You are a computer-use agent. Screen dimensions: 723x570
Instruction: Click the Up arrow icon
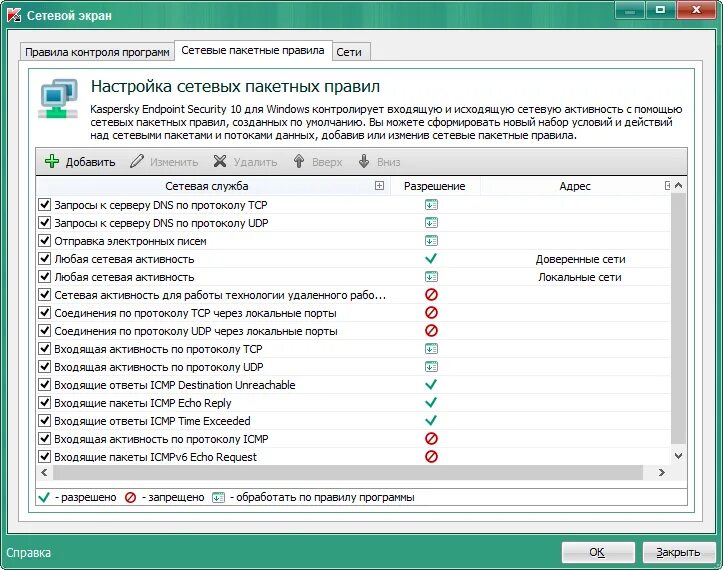click(299, 161)
